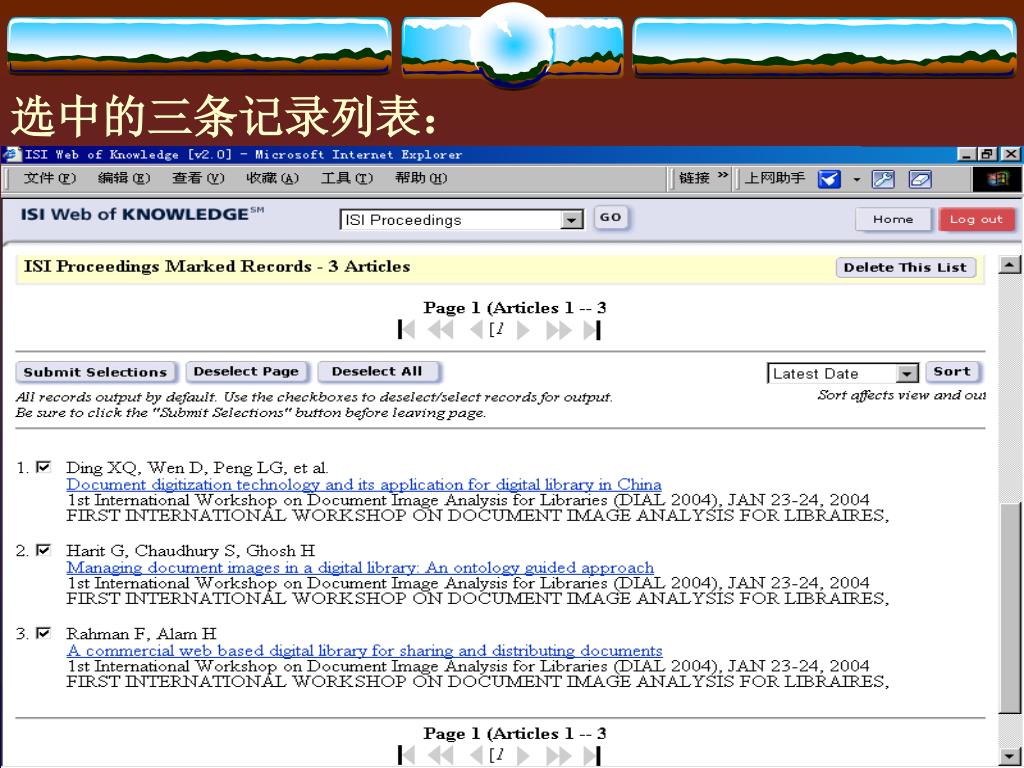Viewport: 1024px width, 768px height.
Task: Click the bottom double-left rewind pager icon
Action: [441, 756]
